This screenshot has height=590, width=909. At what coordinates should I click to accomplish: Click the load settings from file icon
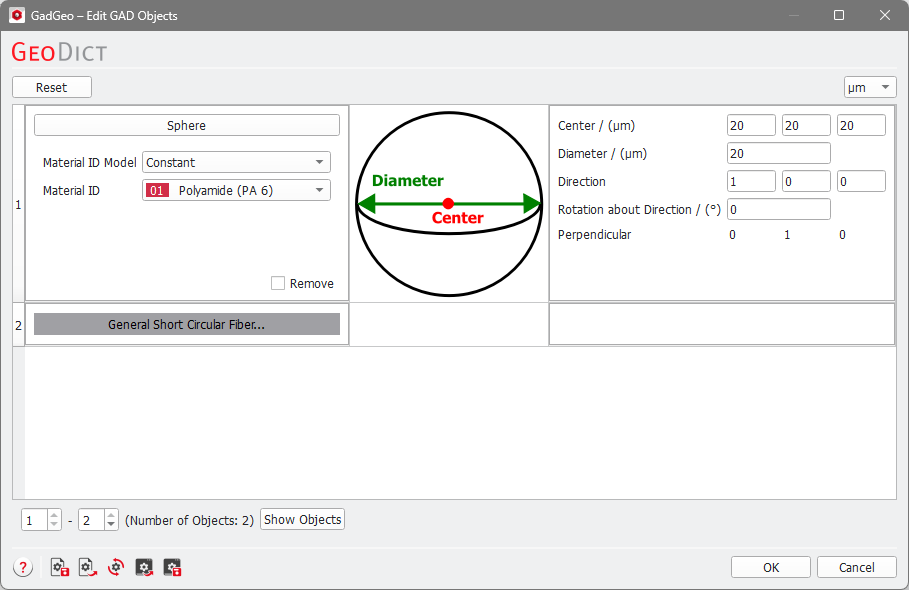[88, 567]
